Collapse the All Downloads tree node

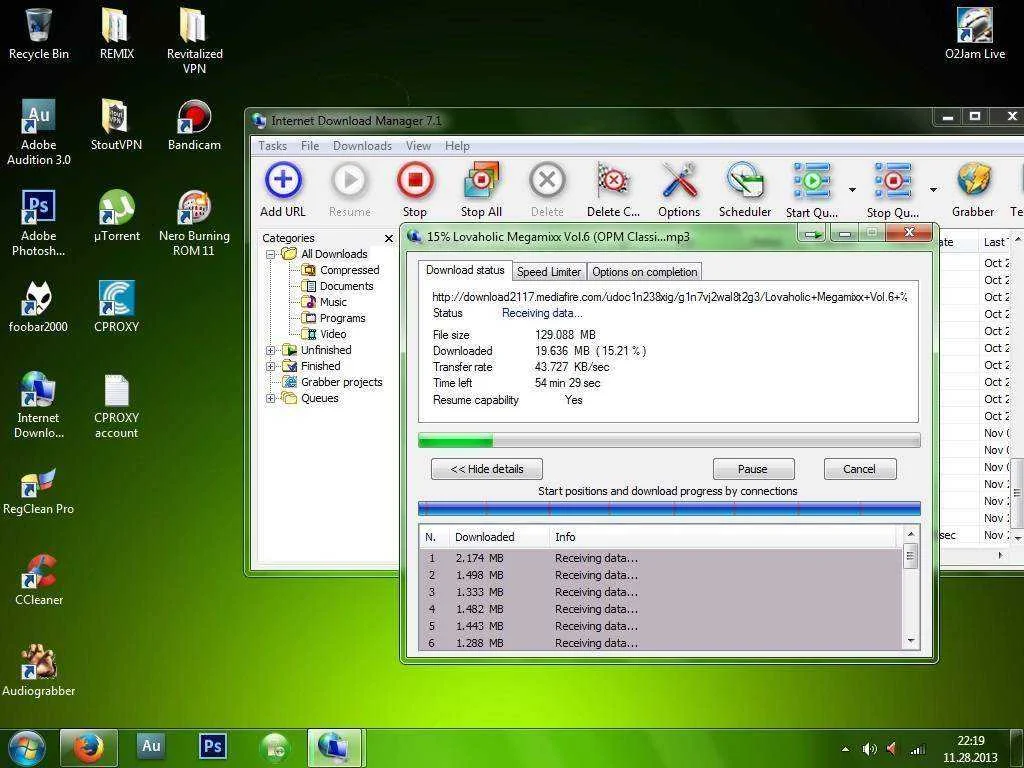(270, 254)
